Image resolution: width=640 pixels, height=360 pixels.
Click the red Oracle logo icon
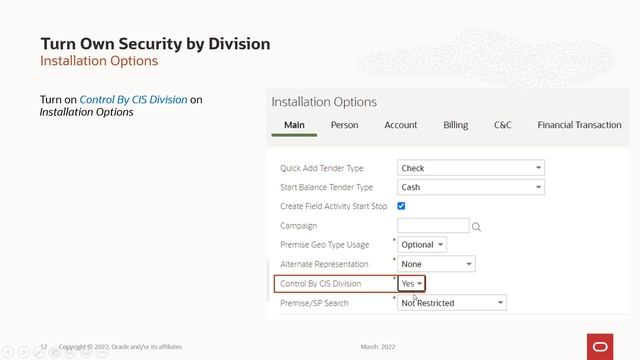tap(600, 347)
